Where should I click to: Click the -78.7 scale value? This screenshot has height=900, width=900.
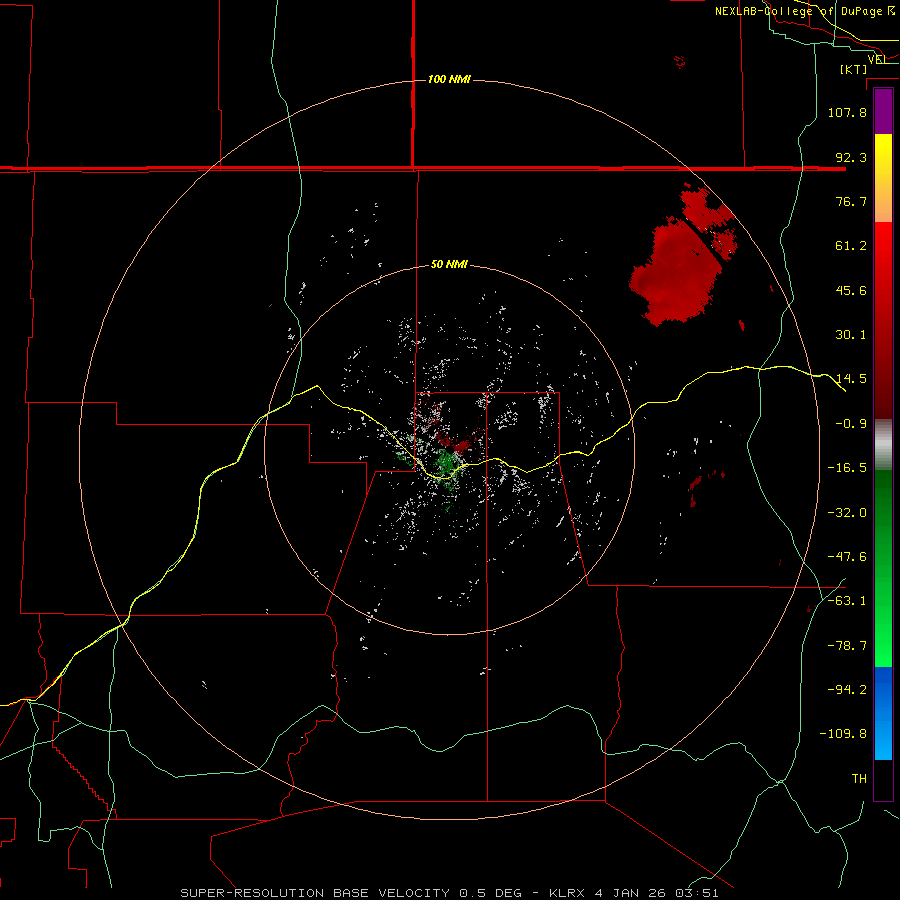(847, 646)
